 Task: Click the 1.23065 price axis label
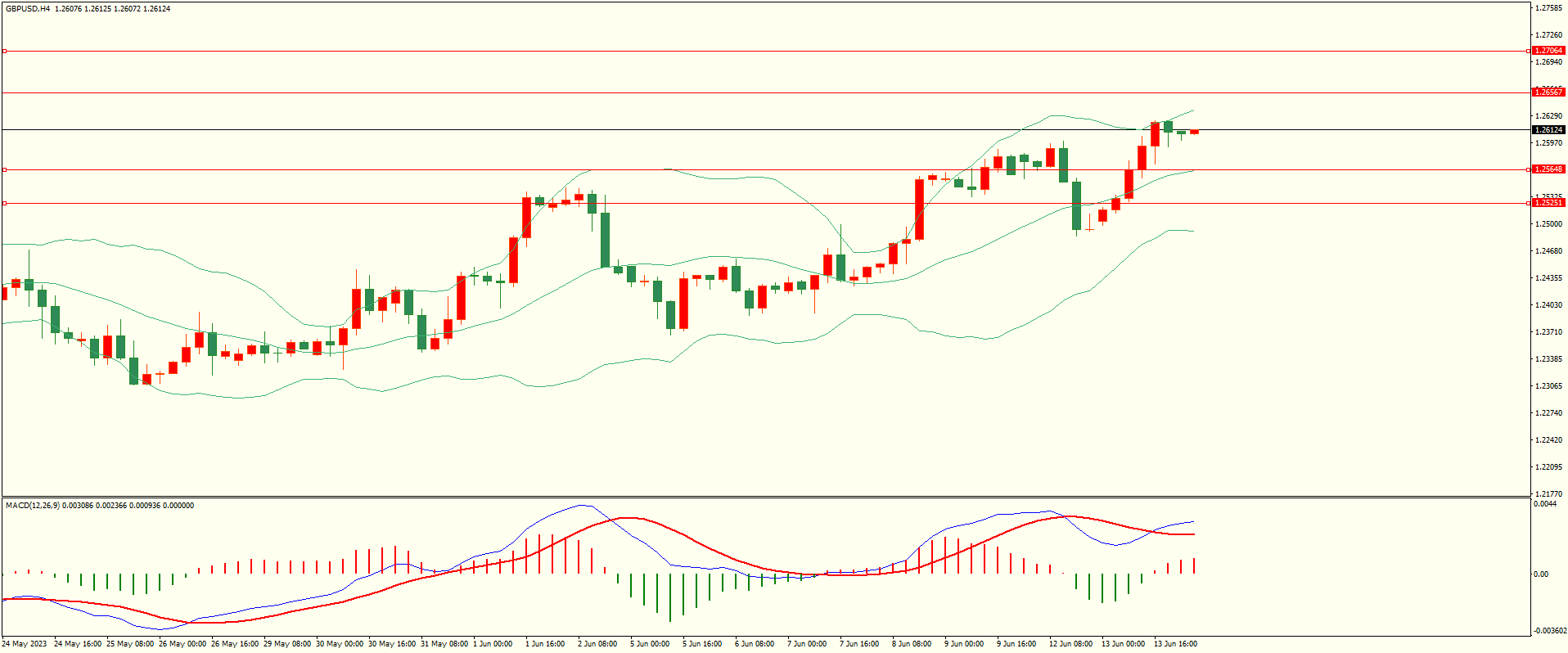tap(1548, 386)
